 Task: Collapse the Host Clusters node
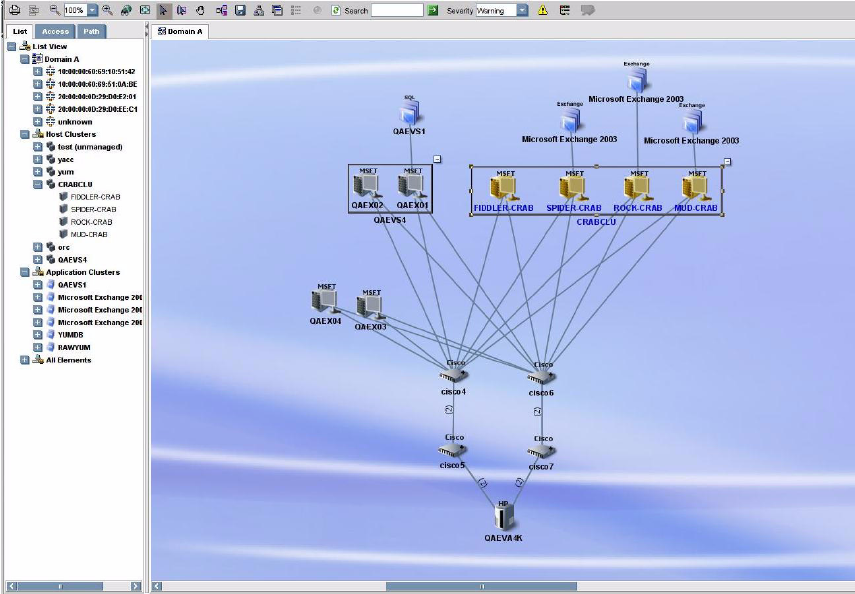click(25, 134)
